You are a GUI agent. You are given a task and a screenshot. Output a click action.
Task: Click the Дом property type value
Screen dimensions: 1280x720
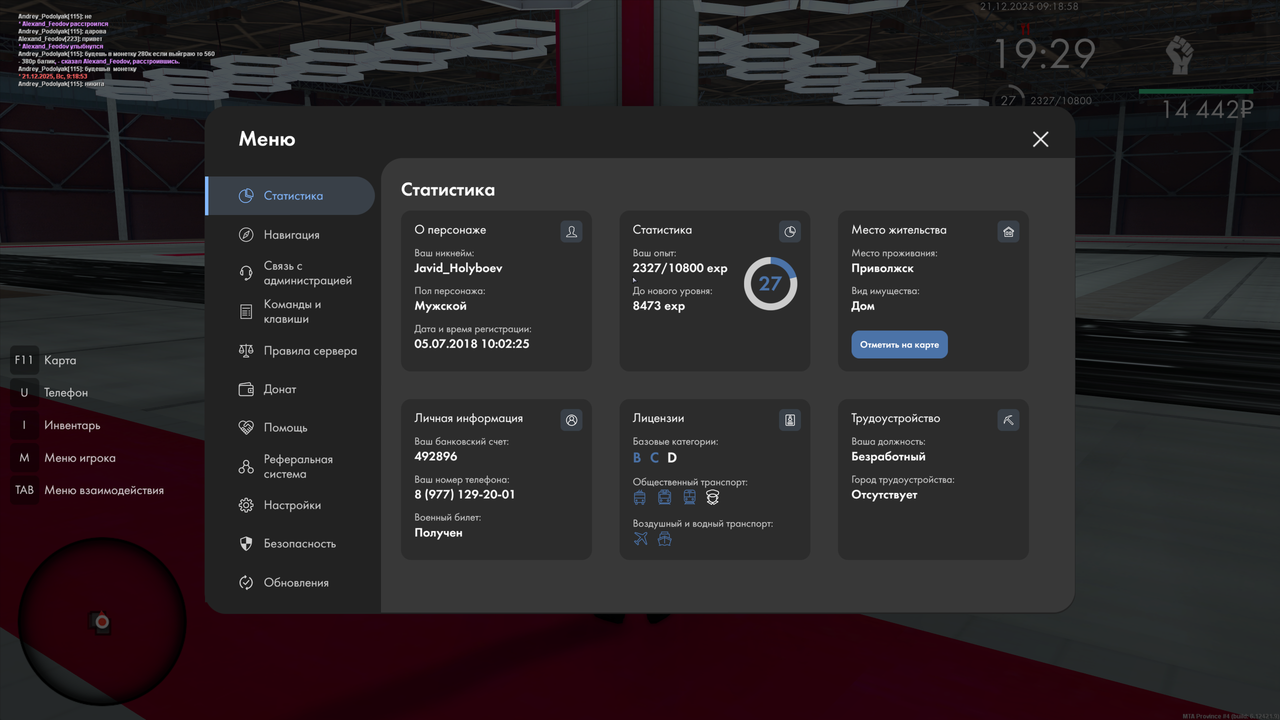[x=863, y=306]
